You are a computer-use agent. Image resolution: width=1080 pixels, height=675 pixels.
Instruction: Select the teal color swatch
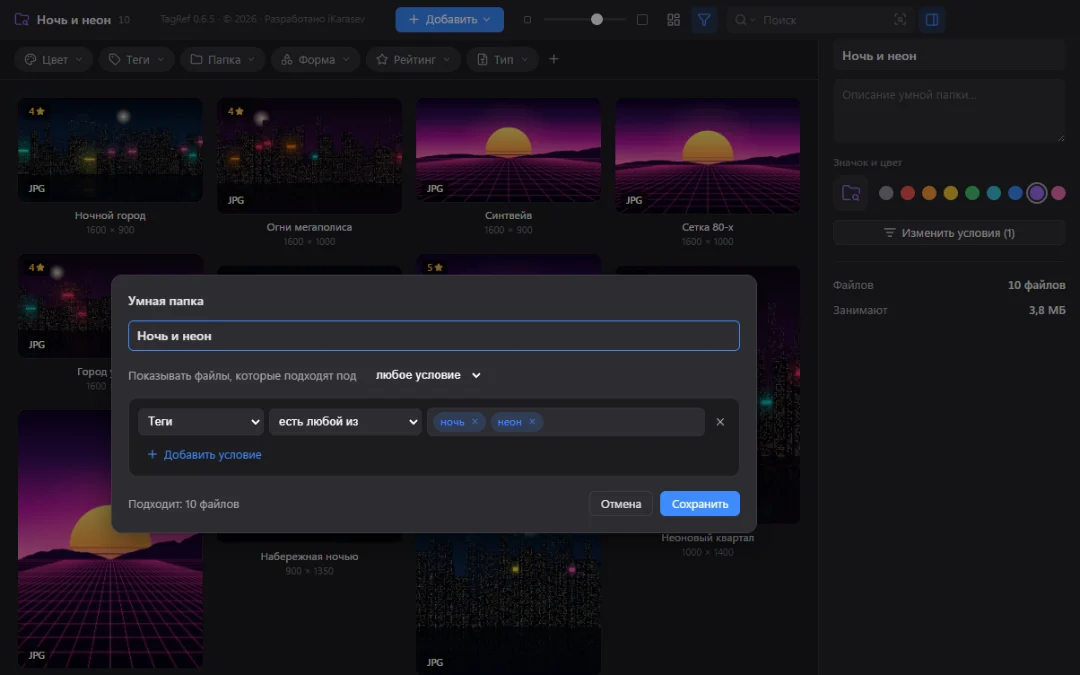[x=993, y=193]
